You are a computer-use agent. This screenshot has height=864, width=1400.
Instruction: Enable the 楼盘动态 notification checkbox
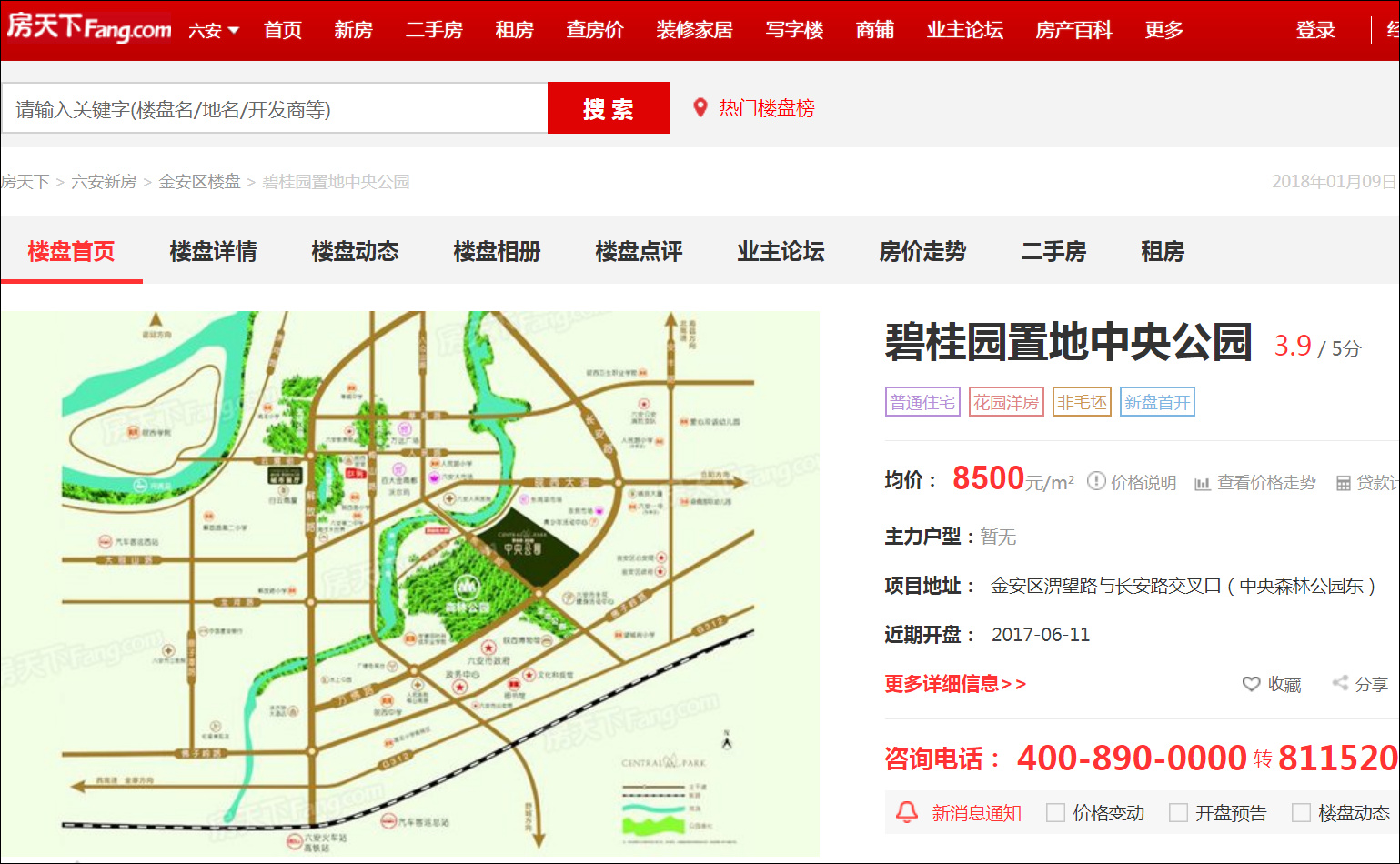click(1301, 813)
